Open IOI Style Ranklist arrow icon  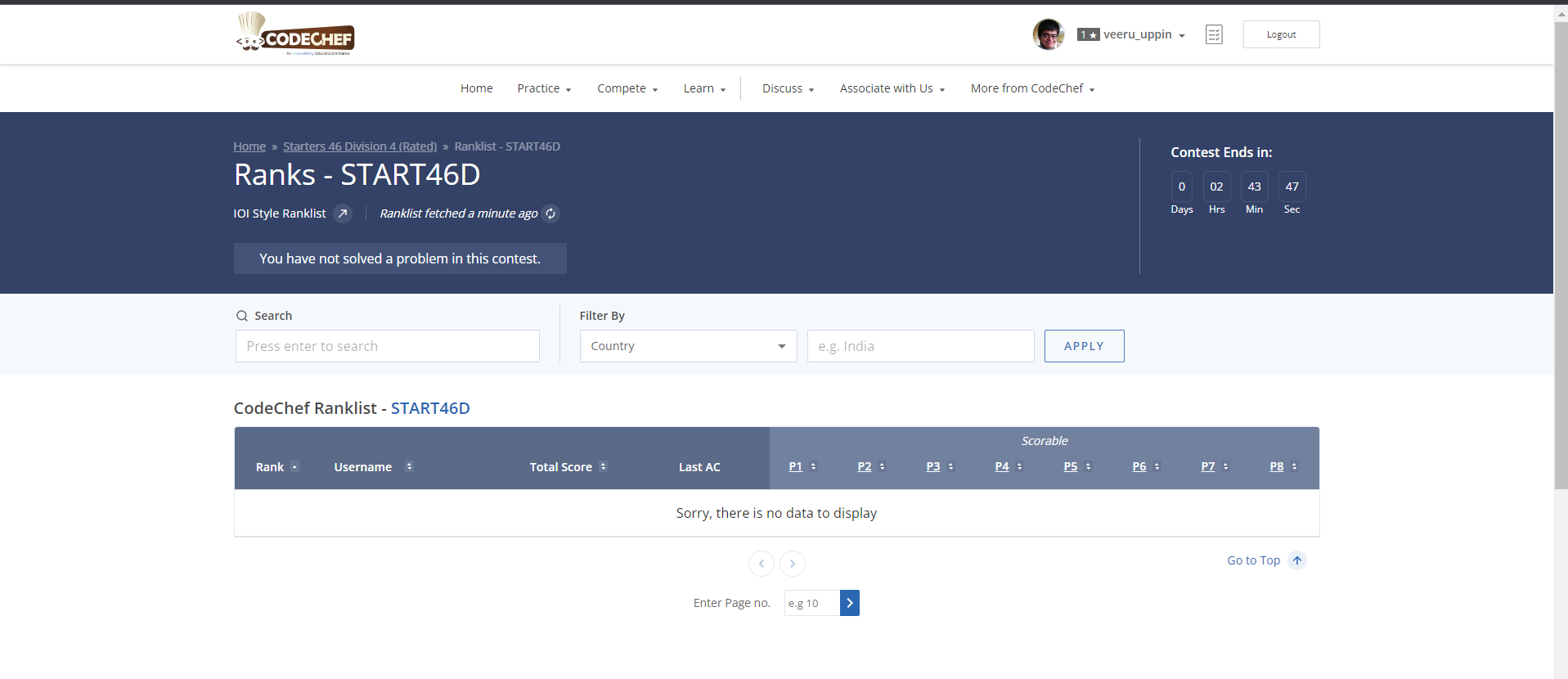tap(343, 214)
